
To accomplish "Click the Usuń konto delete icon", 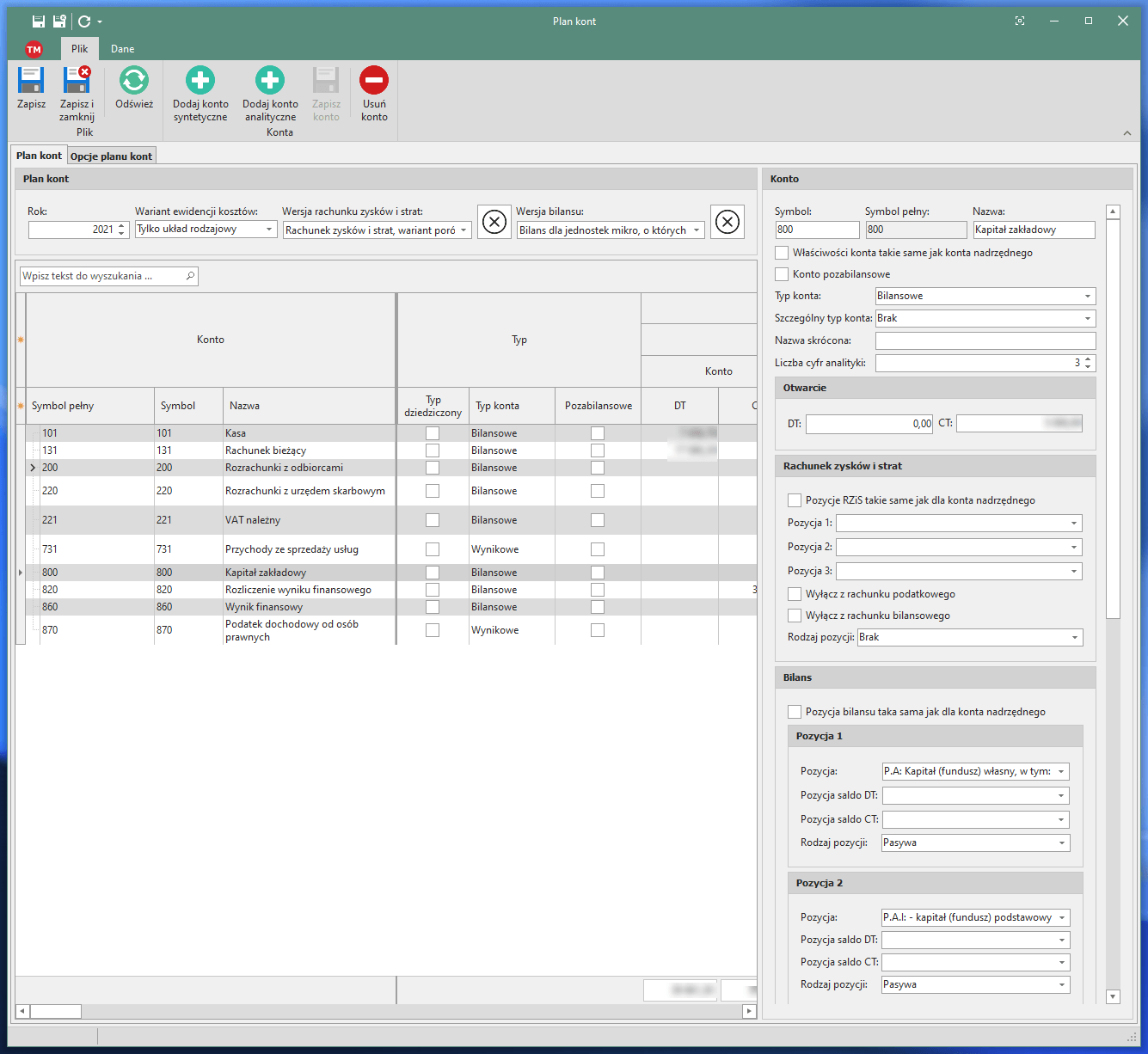I will tap(374, 81).
